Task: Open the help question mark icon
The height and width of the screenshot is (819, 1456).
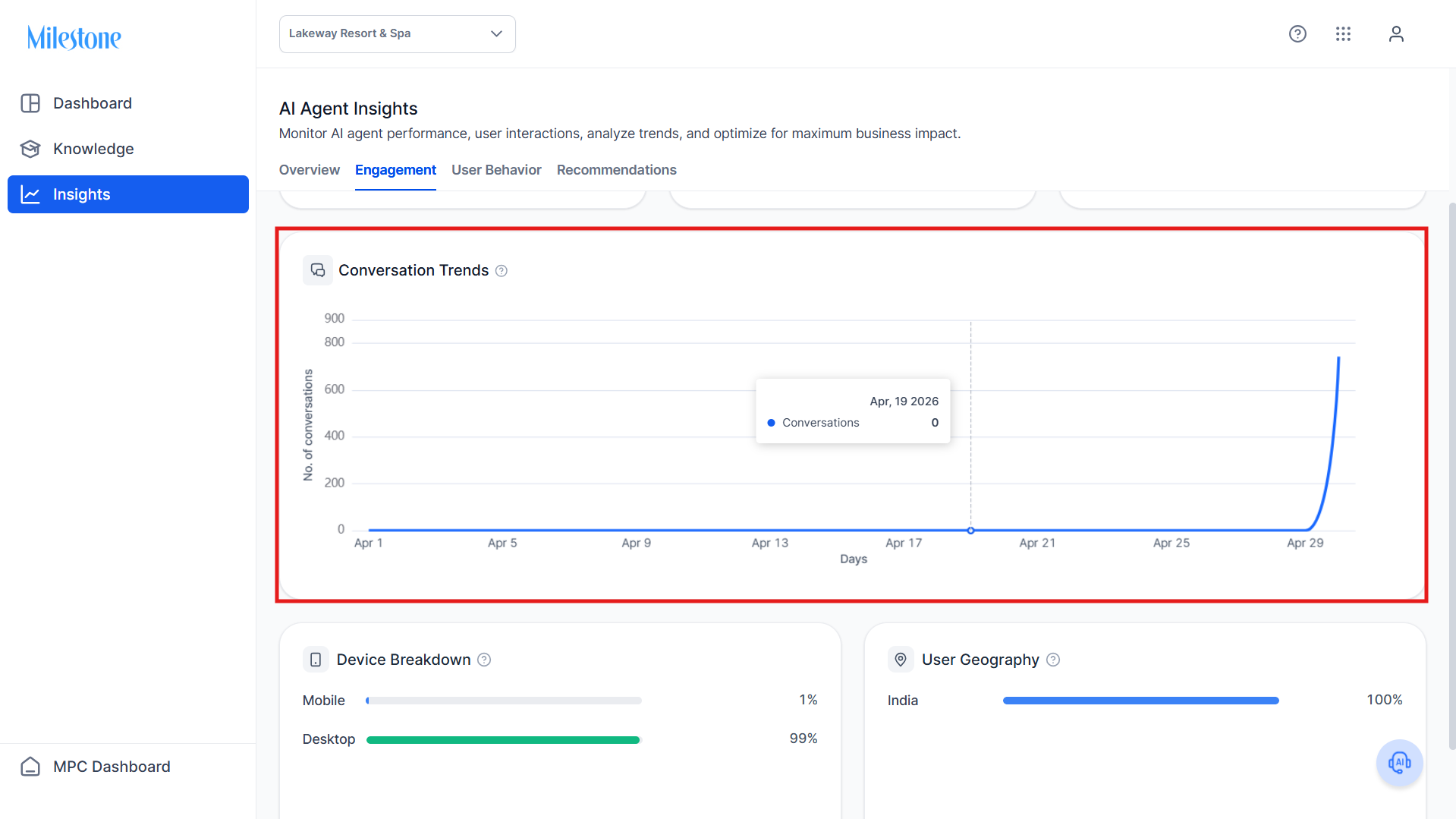Action: point(1297,34)
